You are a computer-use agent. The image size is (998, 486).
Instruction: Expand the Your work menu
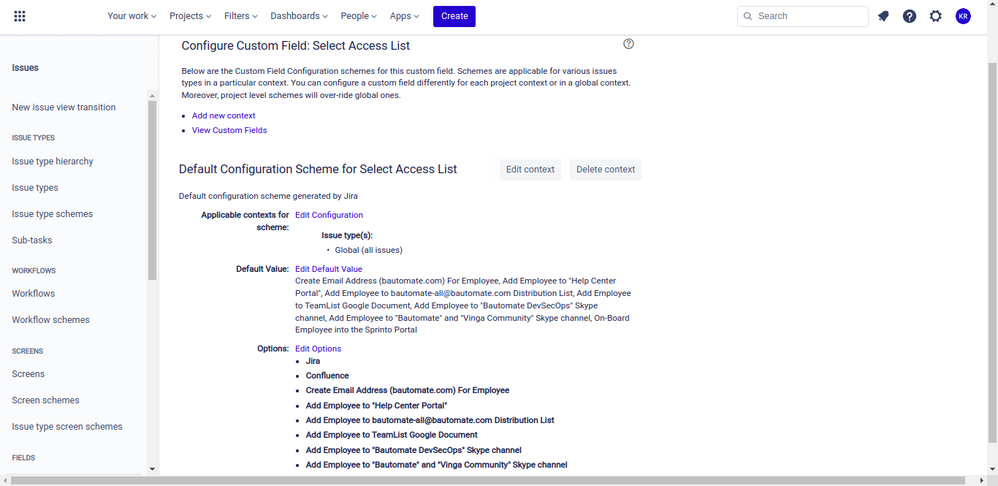132,16
